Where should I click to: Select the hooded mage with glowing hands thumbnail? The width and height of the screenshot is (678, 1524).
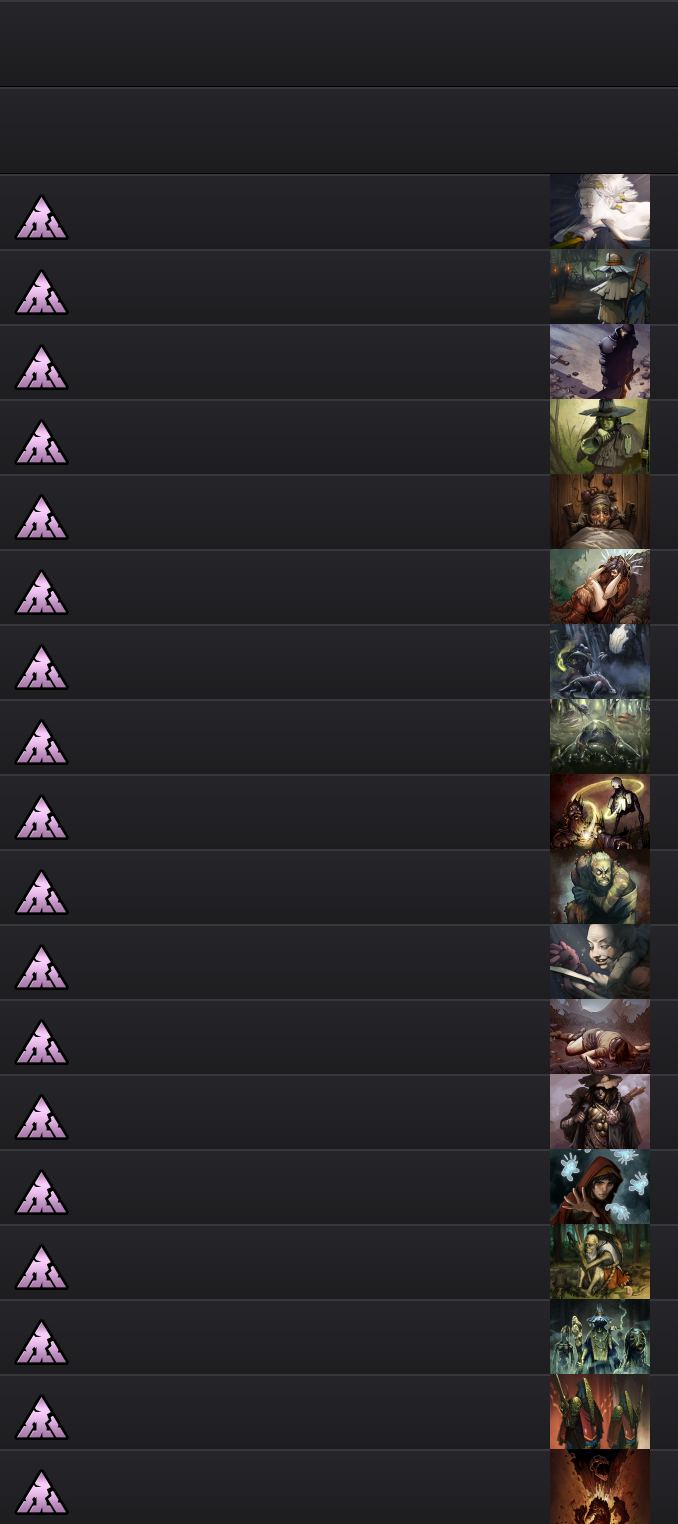(600, 1187)
